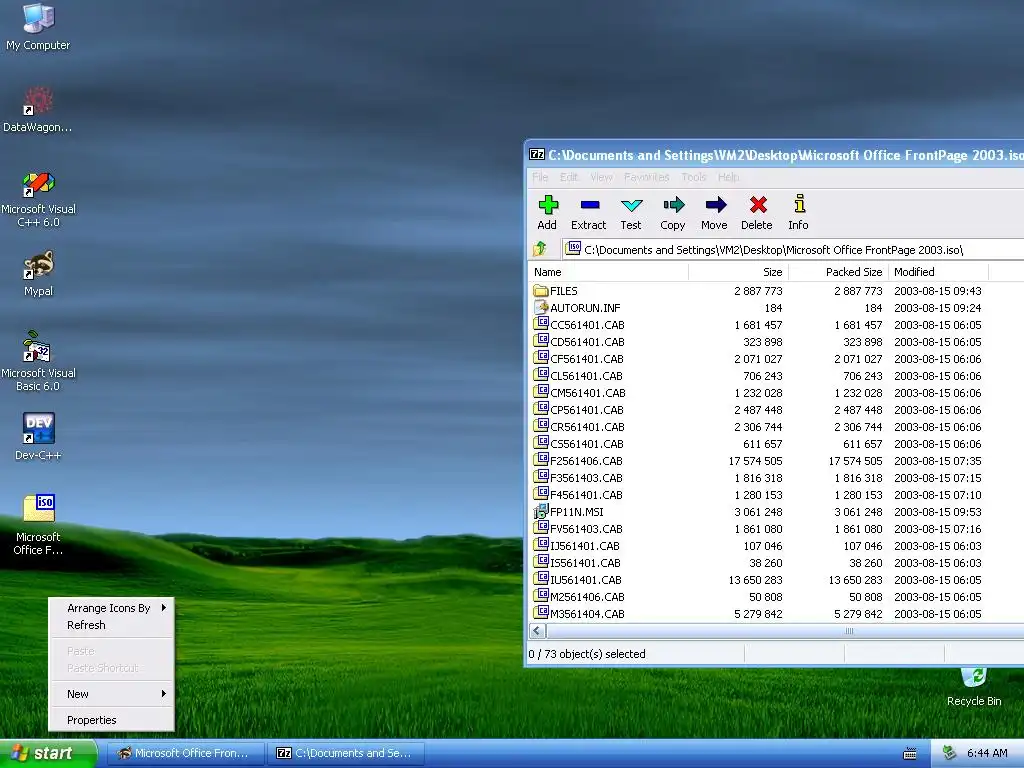Select the IJ561401.CAB row
1024x768 pixels.
776,546
